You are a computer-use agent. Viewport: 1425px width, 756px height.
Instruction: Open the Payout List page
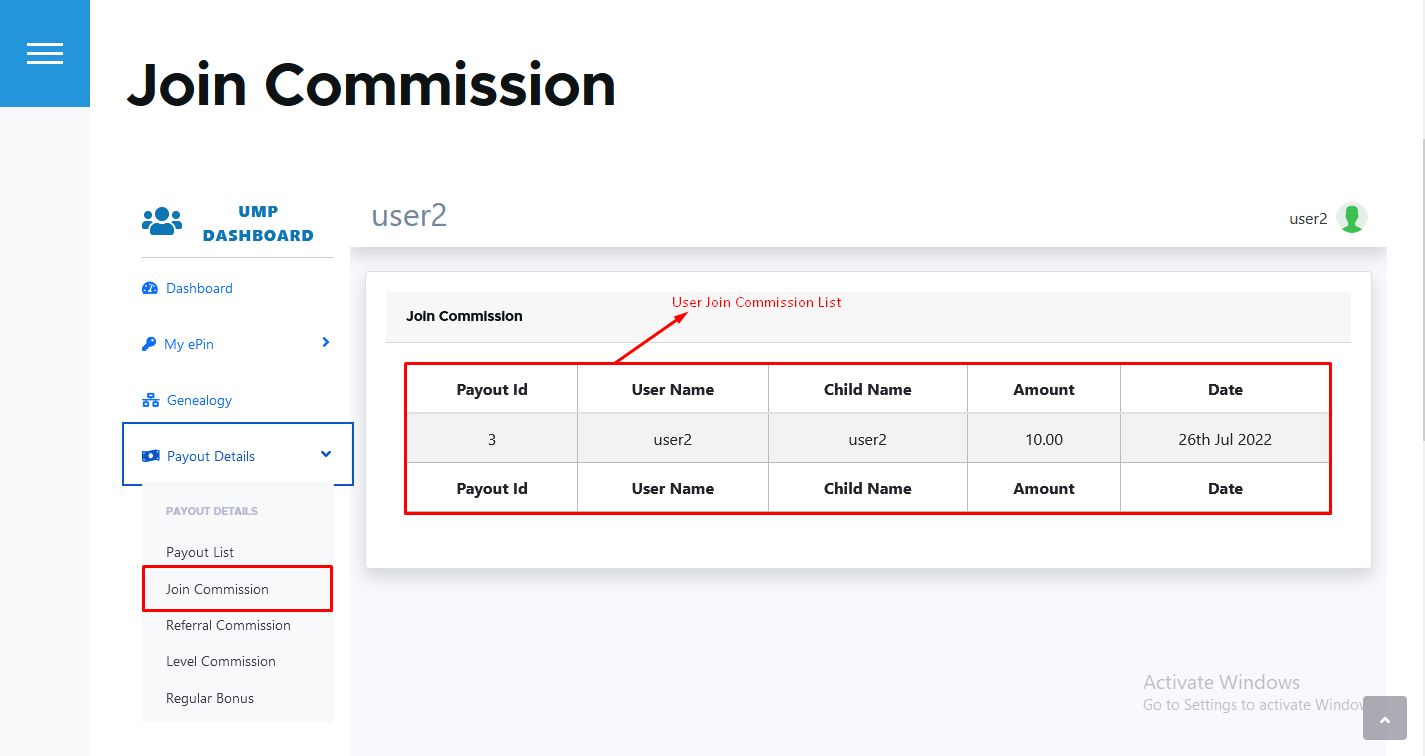tap(200, 552)
